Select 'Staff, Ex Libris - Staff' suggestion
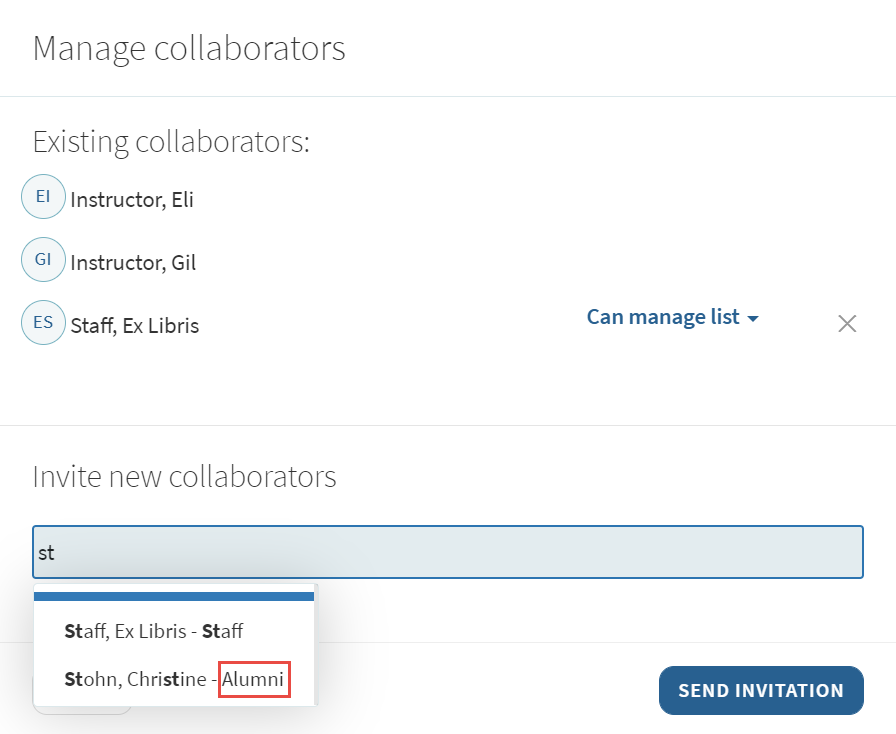Screen dimensions: 896x734 (153, 631)
